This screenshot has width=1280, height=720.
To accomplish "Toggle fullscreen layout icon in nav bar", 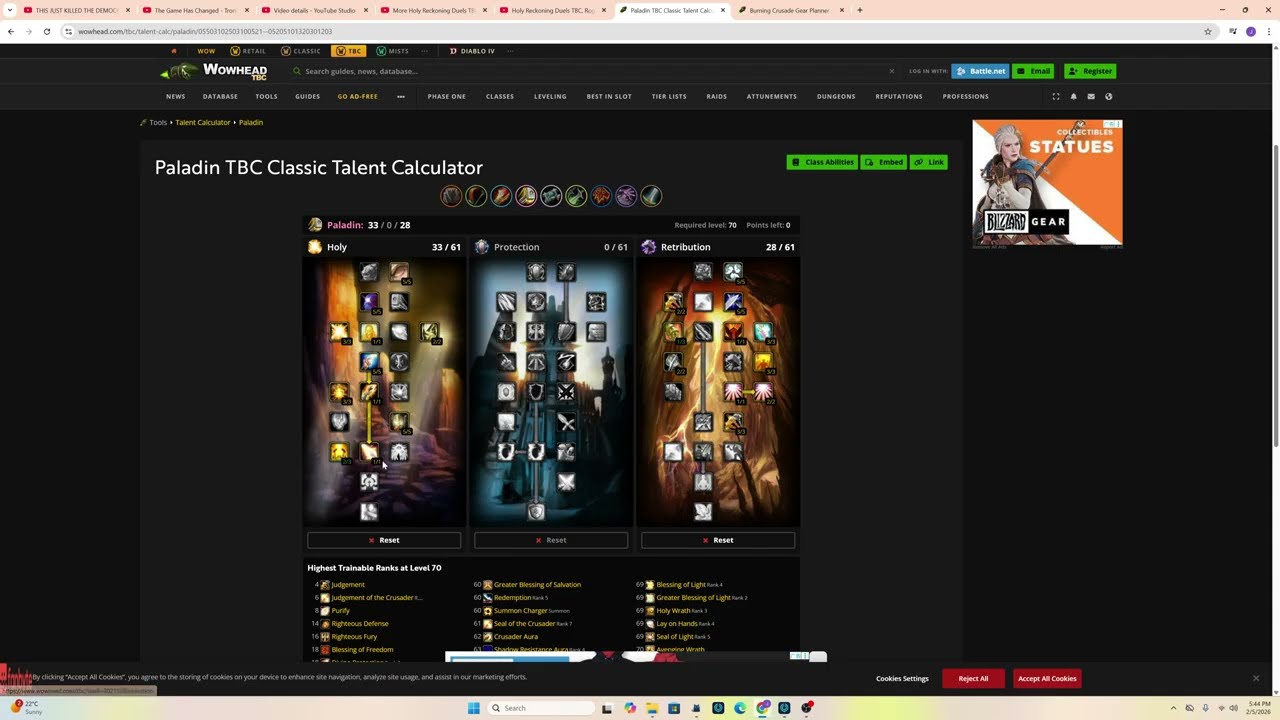I will (1056, 97).
